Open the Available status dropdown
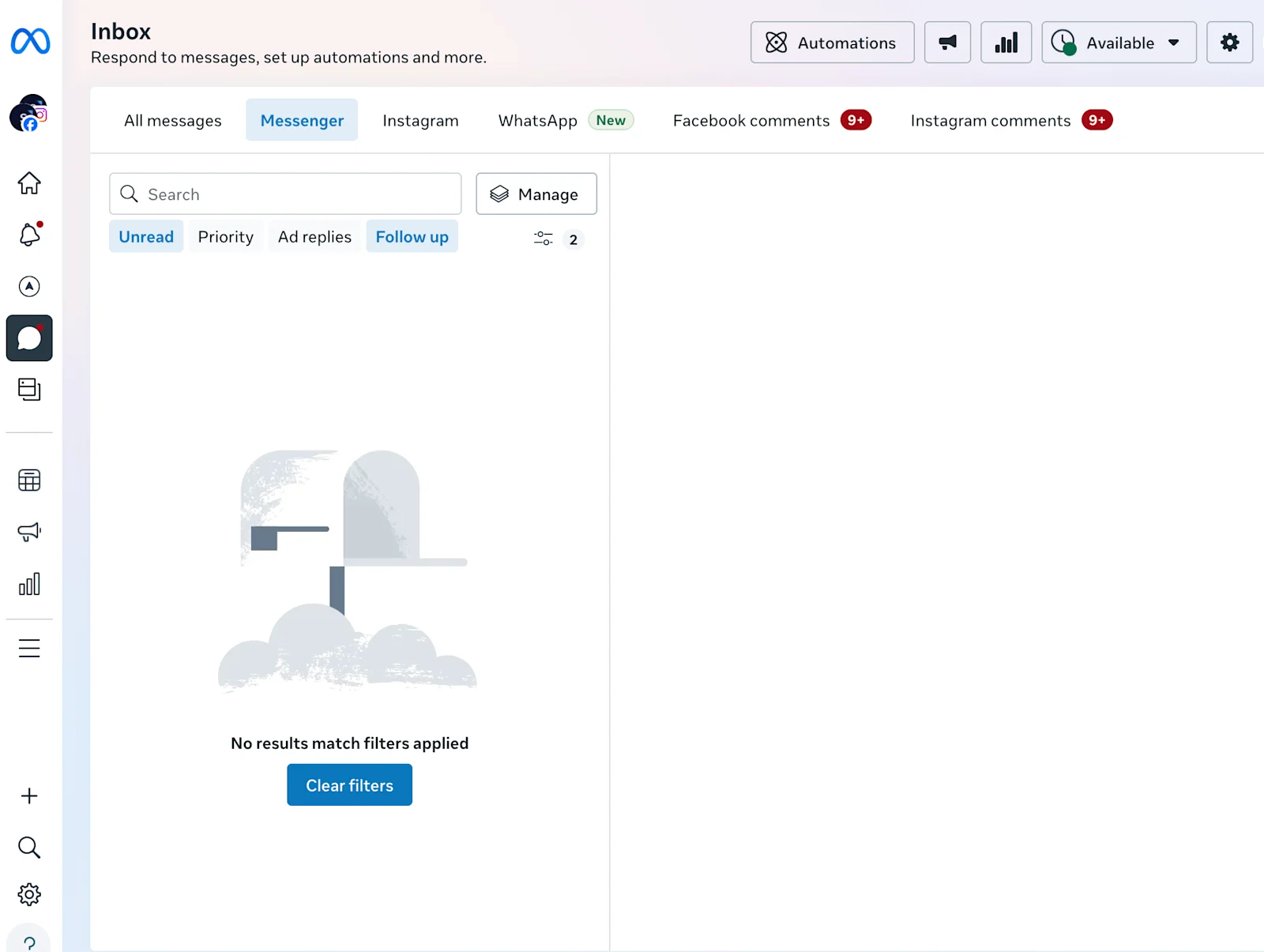 [x=1119, y=43]
